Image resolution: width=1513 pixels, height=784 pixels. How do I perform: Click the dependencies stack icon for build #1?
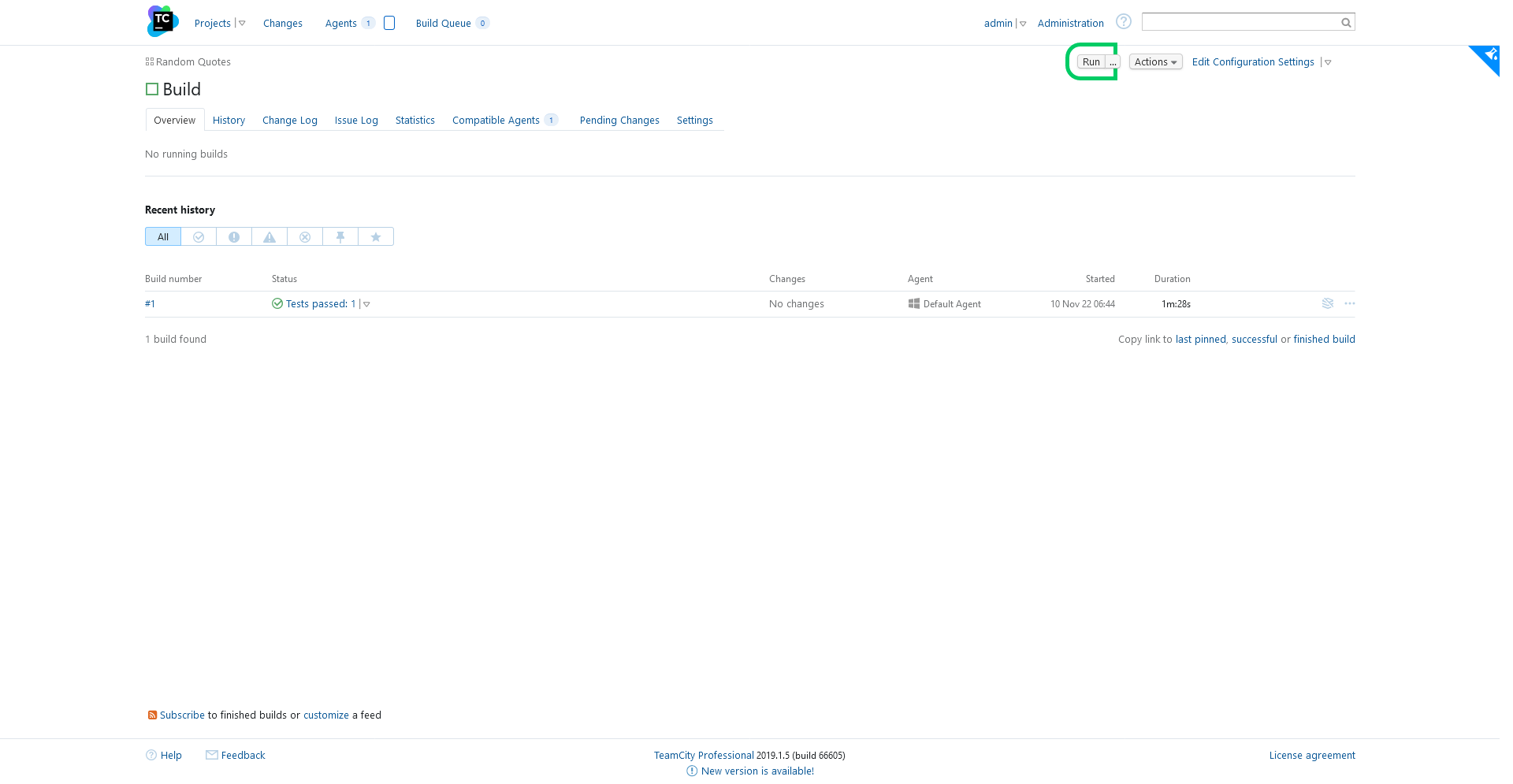[x=1328, y=303]
